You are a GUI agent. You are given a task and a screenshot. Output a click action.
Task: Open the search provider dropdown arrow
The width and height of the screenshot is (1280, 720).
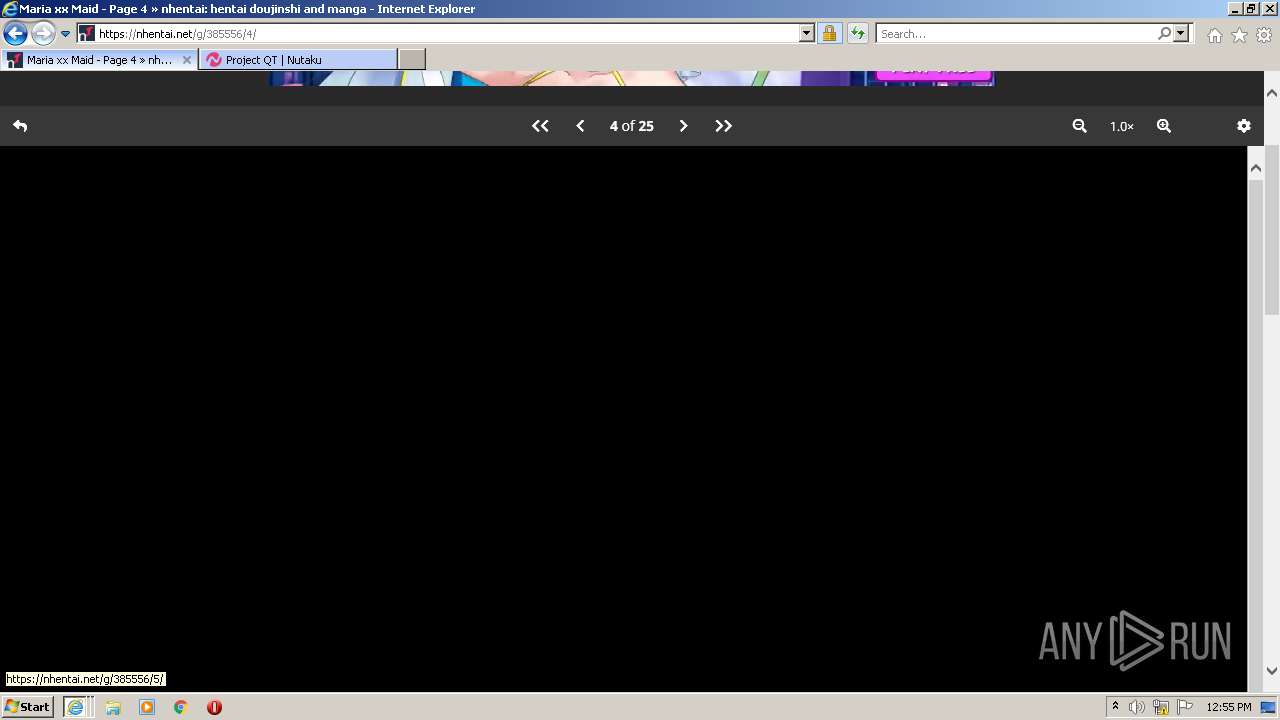point(1181,33)
